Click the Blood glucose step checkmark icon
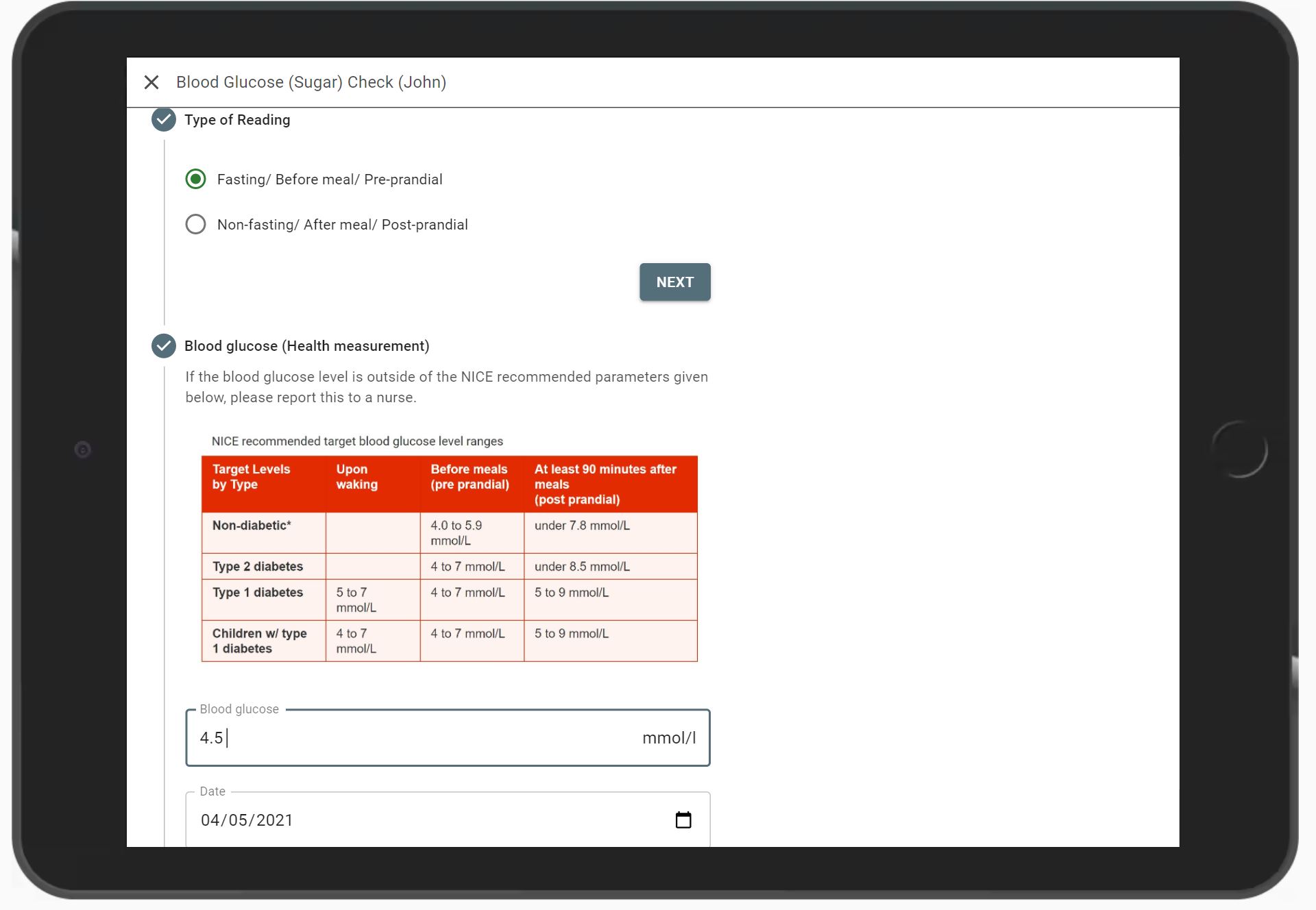 coord(164,346)
